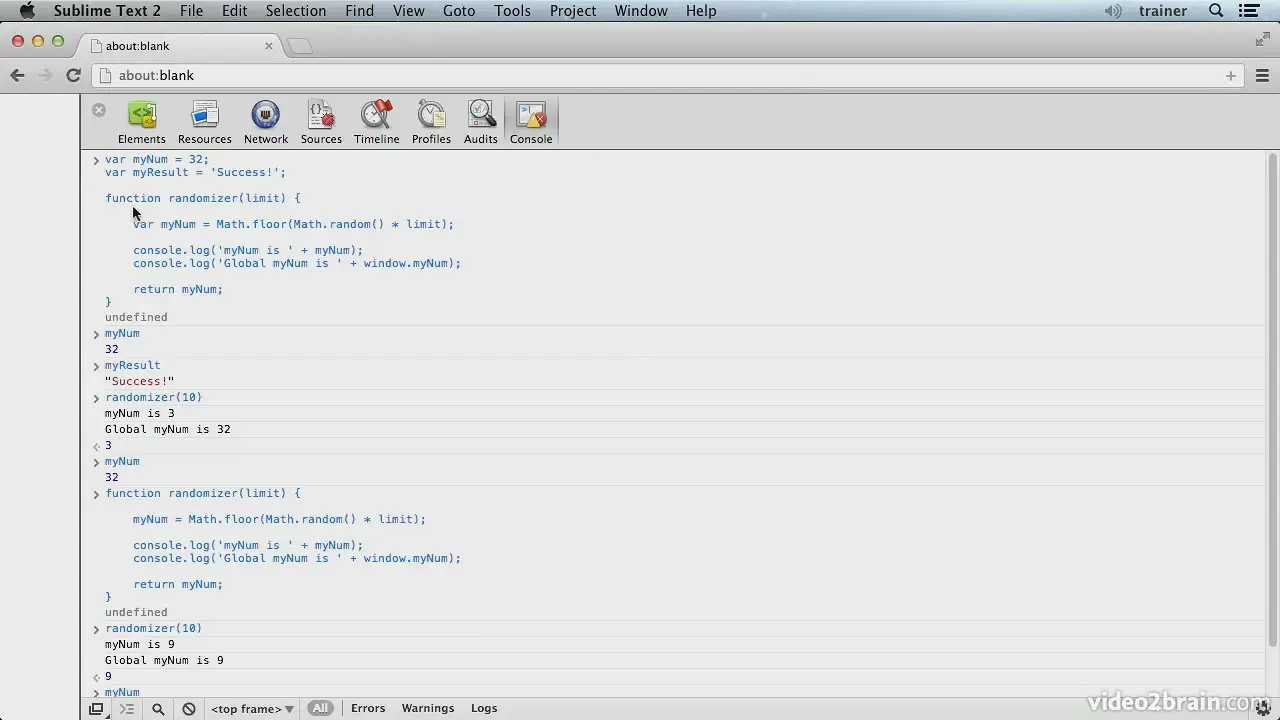Screen dimensions: 1280x720
Task: Click the "myNum is 3" log line
Action: pyautogui.click(x=140, y=413)
